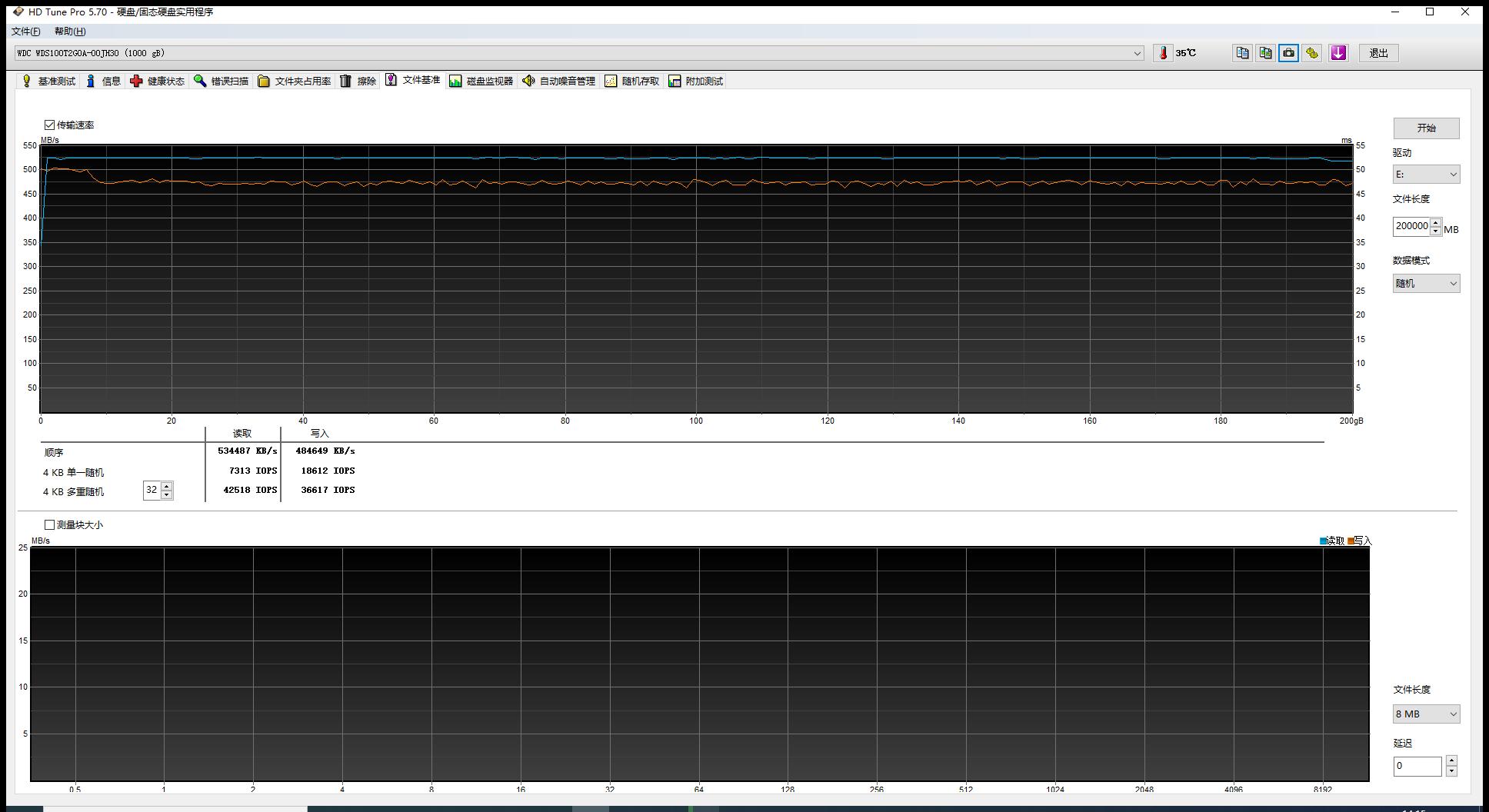Click the copy text to clipboard icon

pos(1242,53)
